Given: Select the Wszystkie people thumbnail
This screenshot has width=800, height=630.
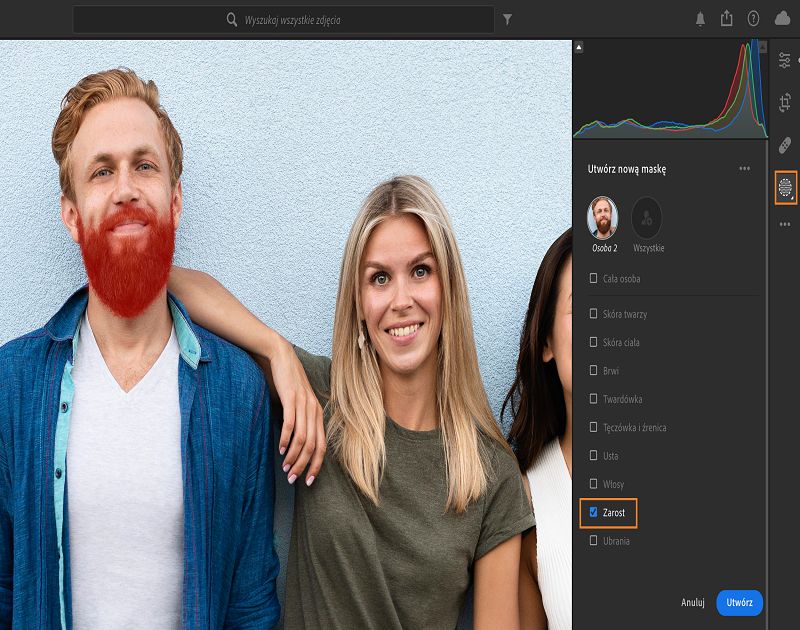Looking at the screenshot, I should click(x=647, y=218).
